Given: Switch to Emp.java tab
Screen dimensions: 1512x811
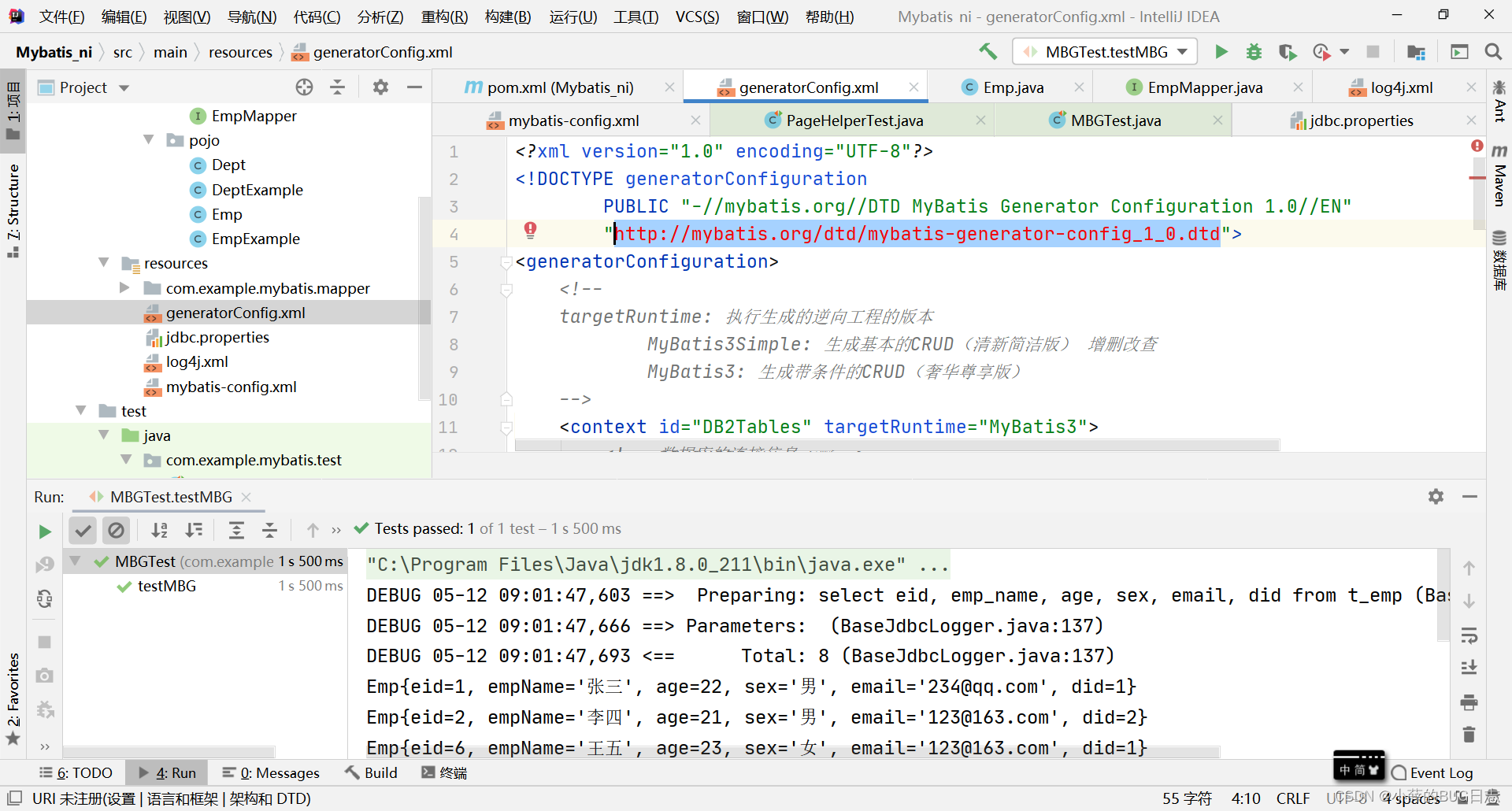Looking at the screenshot, I should 1013,87.
